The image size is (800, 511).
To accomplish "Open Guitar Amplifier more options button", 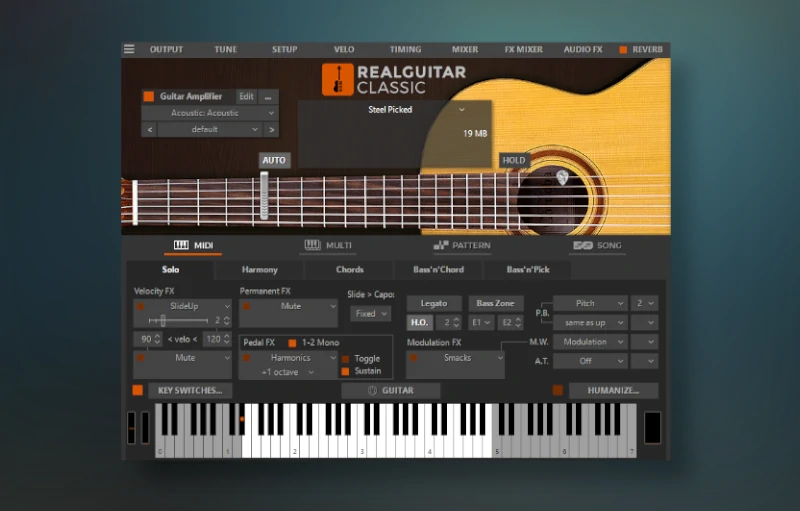I will [x=268, y=96].
